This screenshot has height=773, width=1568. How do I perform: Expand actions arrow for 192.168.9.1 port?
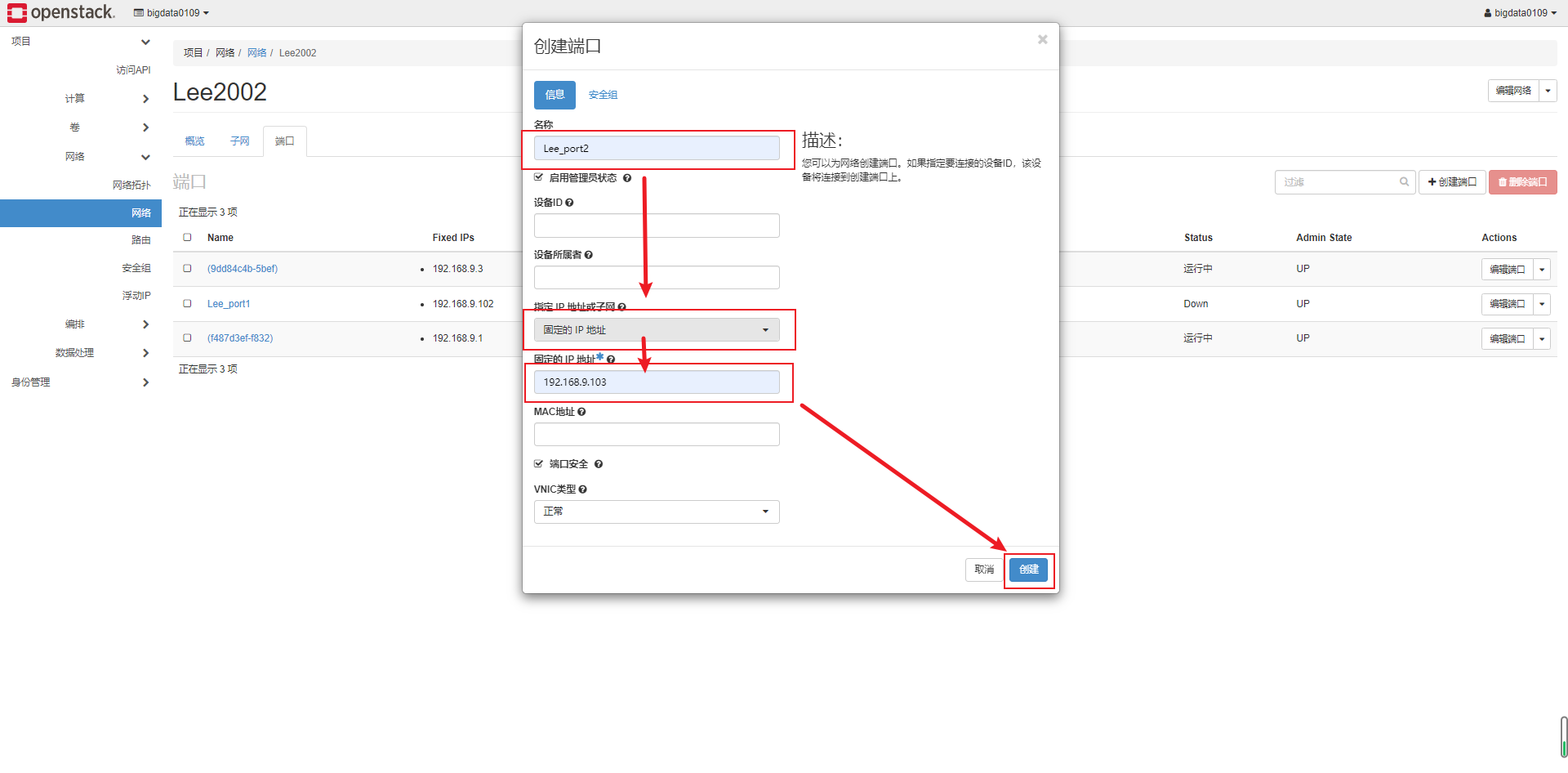pyautogui.click(x=1542, y=338)
